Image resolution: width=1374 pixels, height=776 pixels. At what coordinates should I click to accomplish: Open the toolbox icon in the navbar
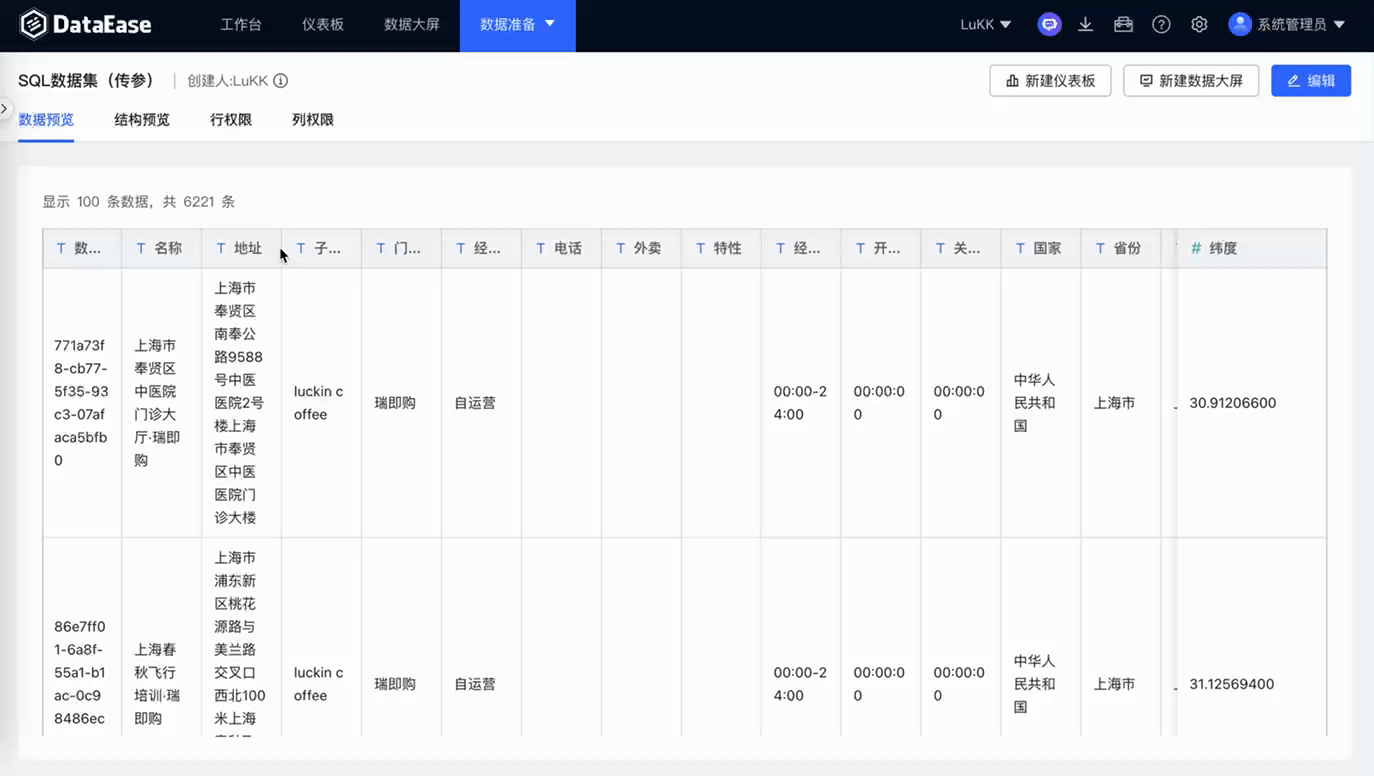tap(1123, 23)
